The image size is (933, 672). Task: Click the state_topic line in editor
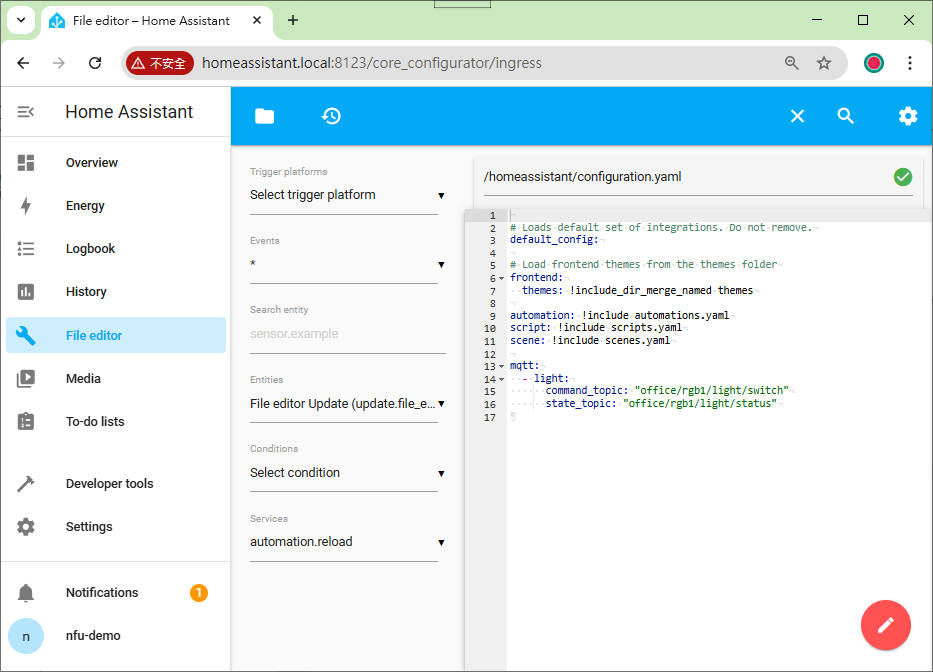661,404
